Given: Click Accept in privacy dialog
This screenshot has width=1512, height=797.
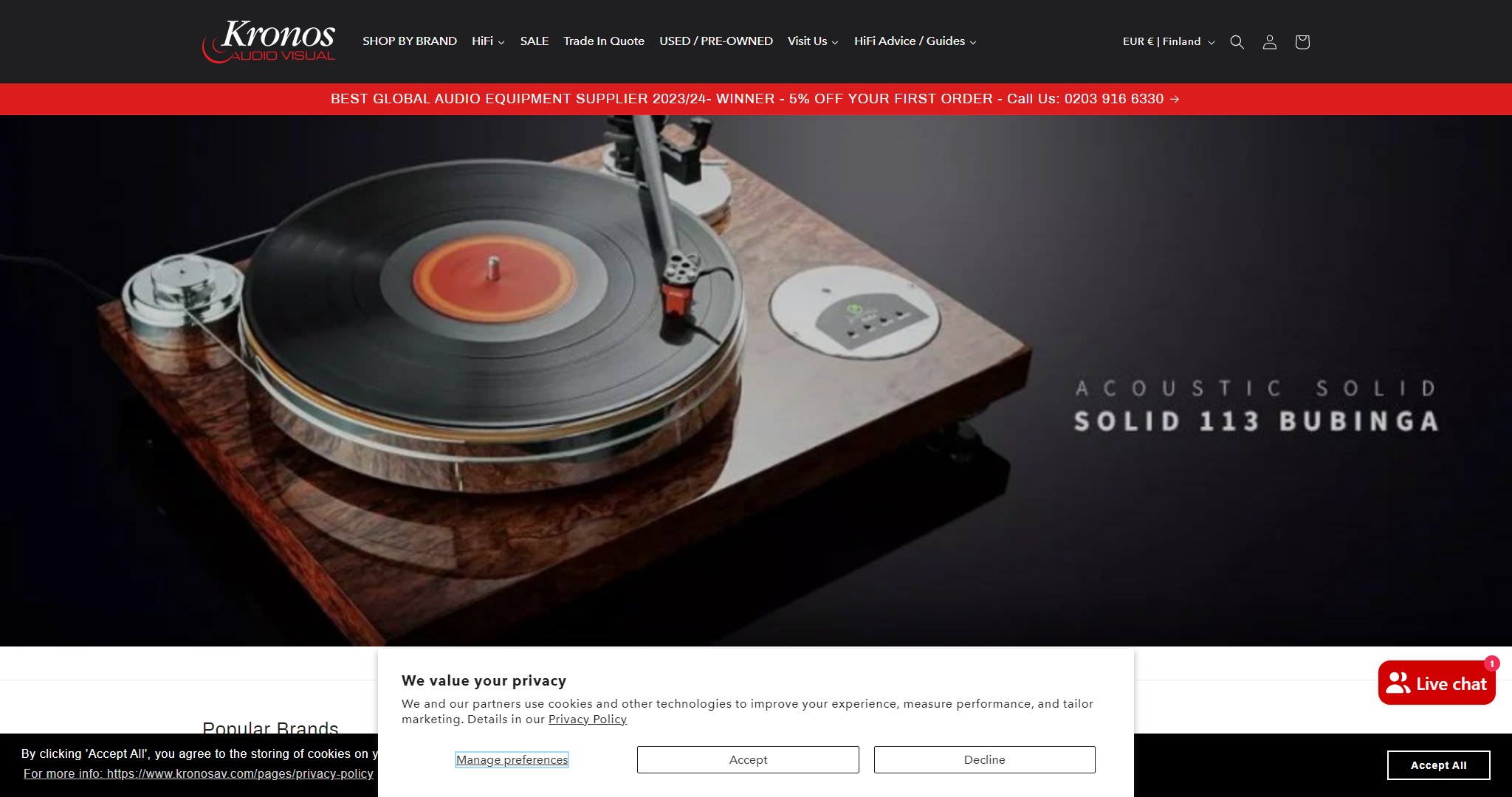Looking at the screenshot, I should click(x=748, y=759).
